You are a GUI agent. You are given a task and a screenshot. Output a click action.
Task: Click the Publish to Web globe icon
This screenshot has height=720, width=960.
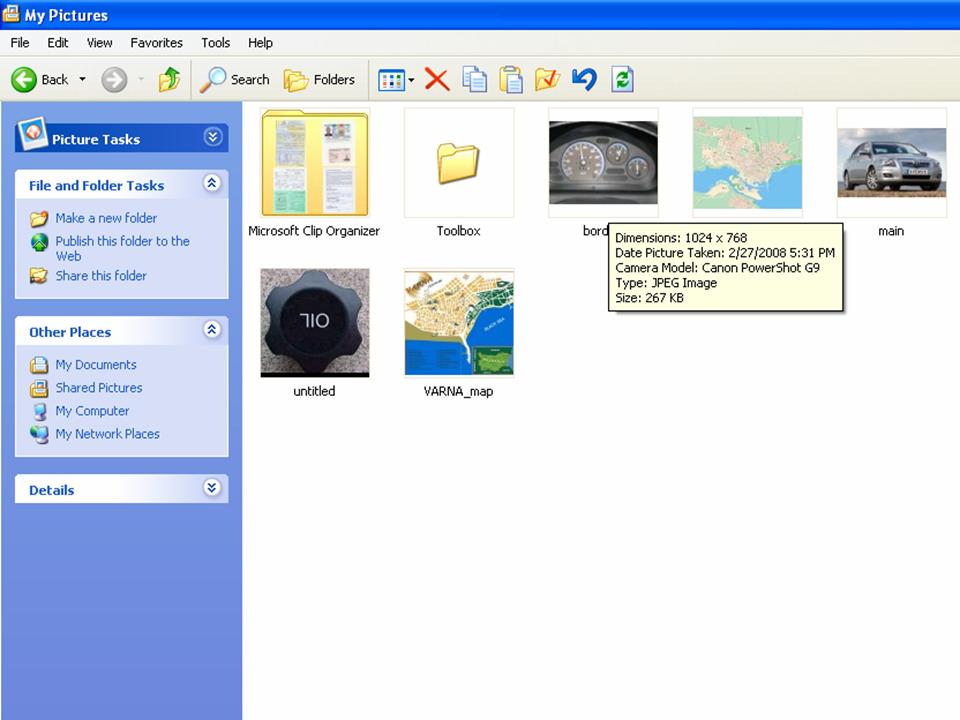[x=39, y=242]
